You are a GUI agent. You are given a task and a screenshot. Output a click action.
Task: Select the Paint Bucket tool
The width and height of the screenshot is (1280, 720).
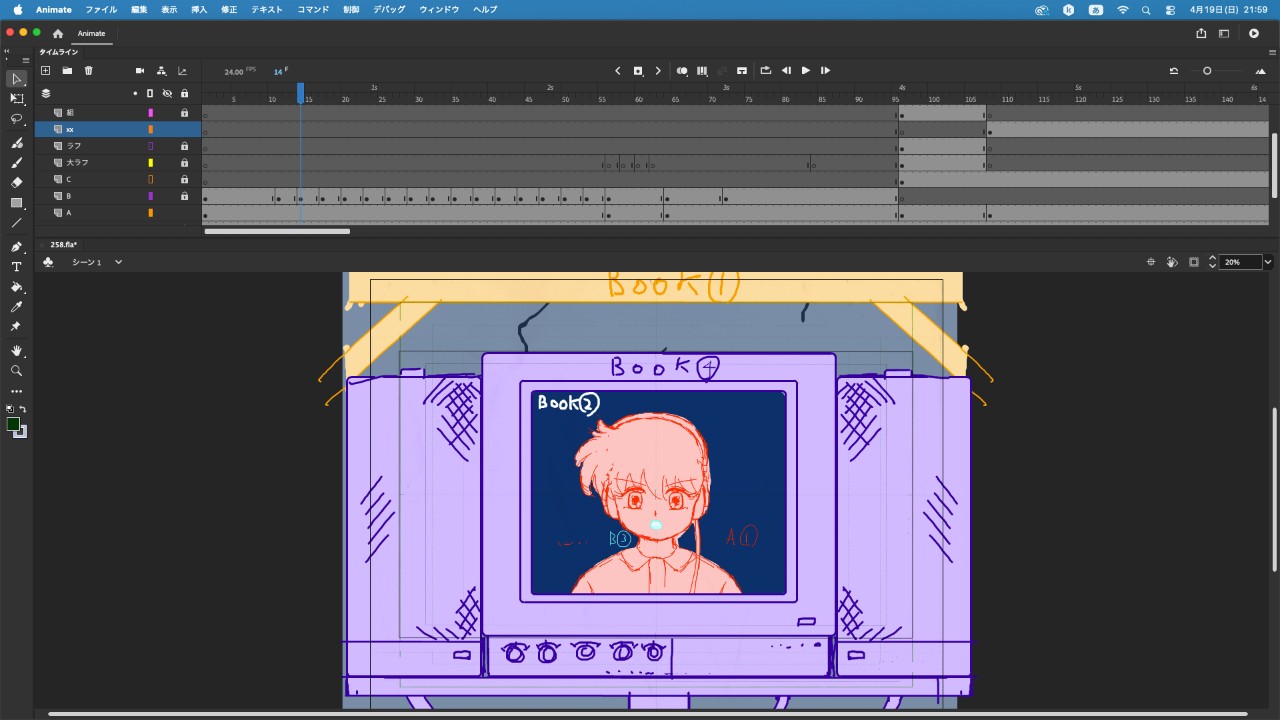click(16, 287)
